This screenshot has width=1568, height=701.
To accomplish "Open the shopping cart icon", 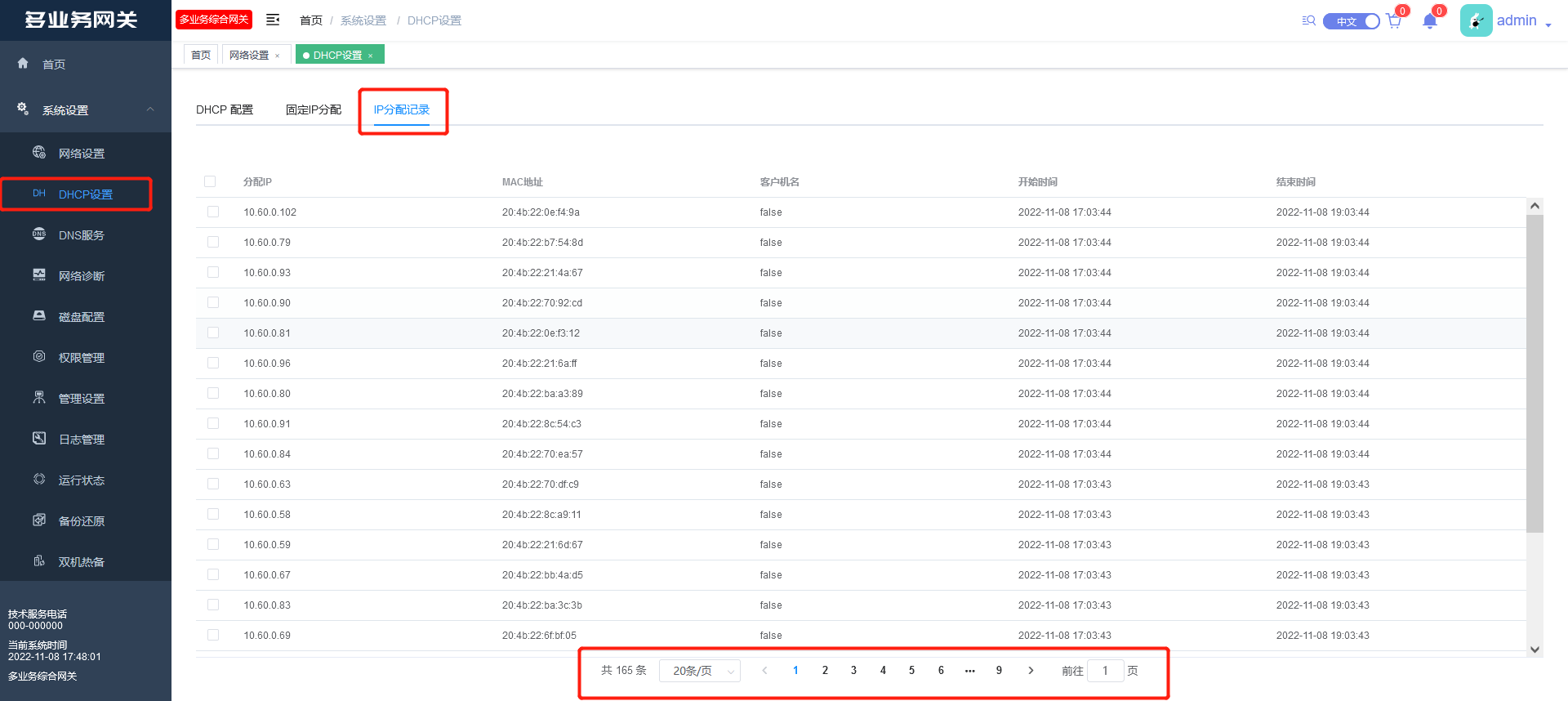I will coord(1393,21).
